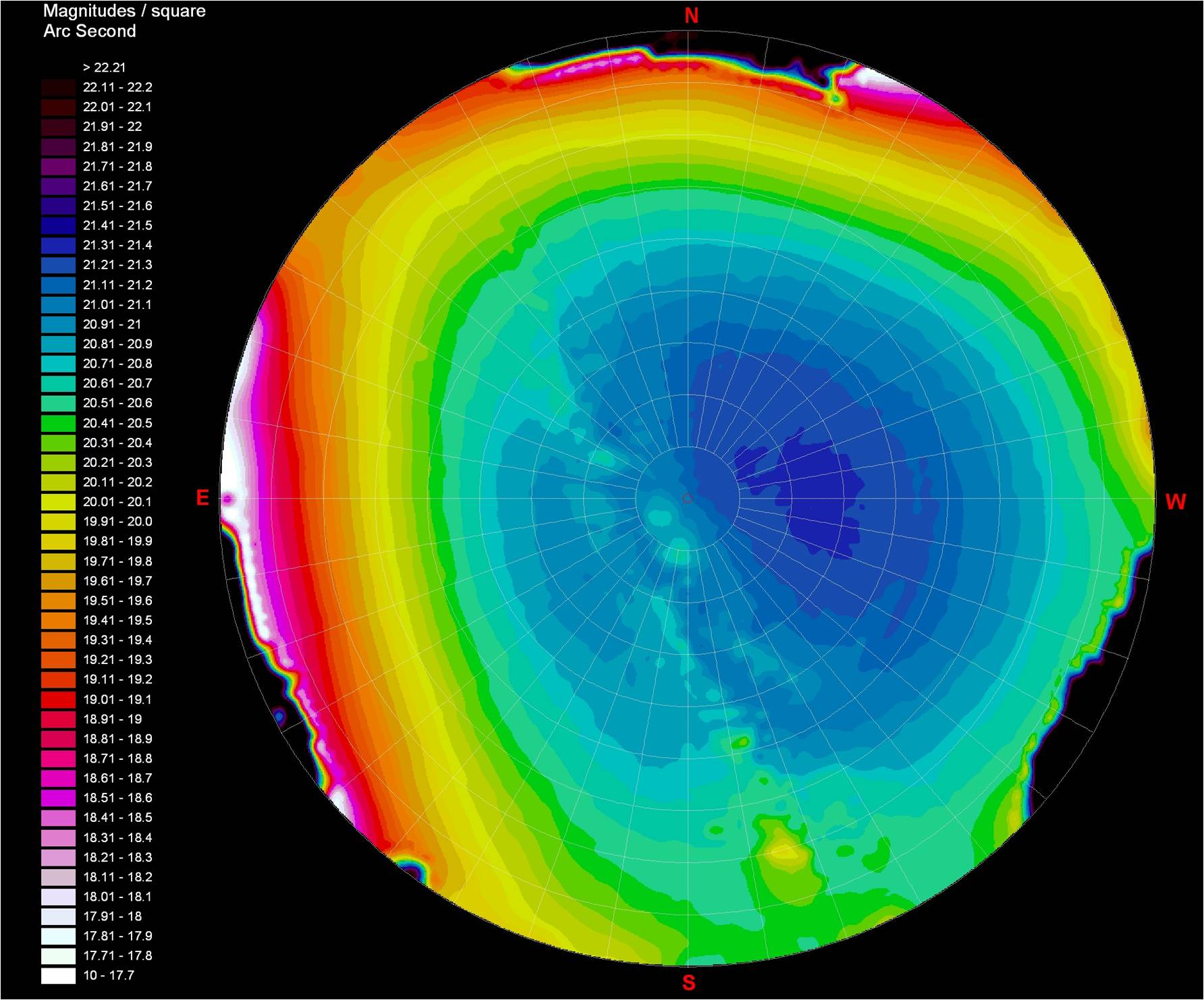The height and width of the screenshot is (1000, 1204).
Task: Click the zenith marker at map center
Action: [x=688, y=500]
